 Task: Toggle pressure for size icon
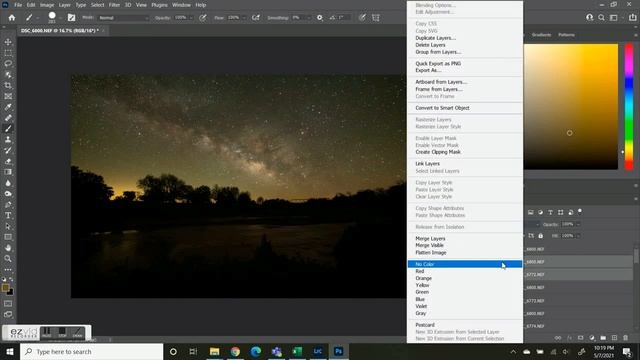(362, 18)
